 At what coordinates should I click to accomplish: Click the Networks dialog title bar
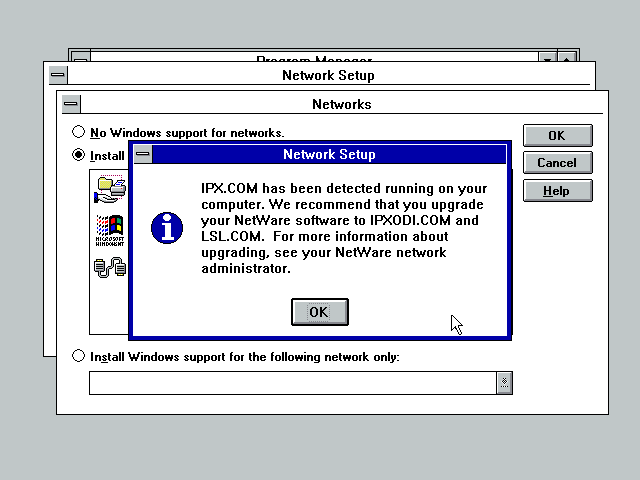point(341,104)
